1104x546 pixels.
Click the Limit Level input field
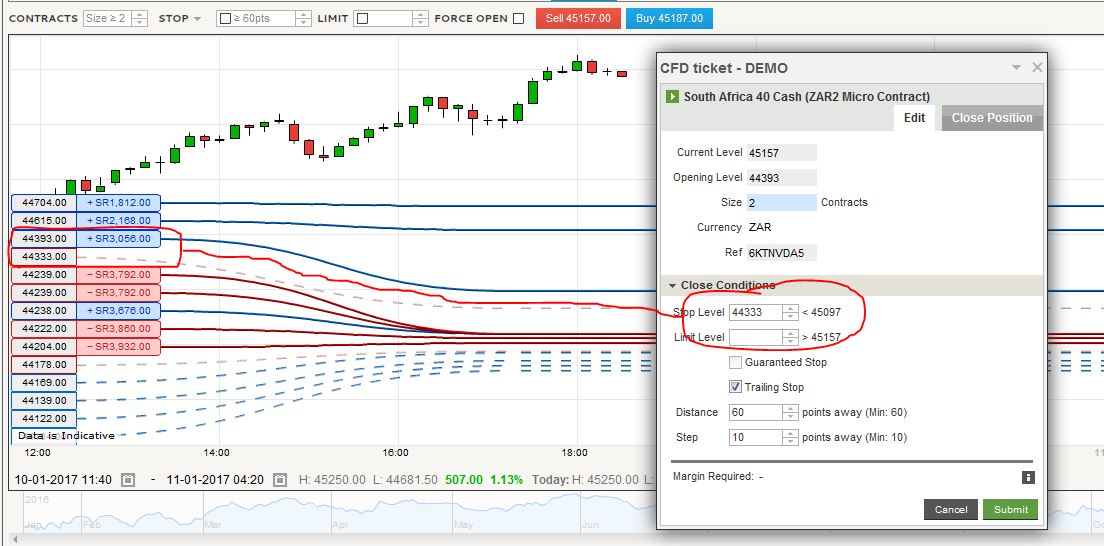point(755,337)
